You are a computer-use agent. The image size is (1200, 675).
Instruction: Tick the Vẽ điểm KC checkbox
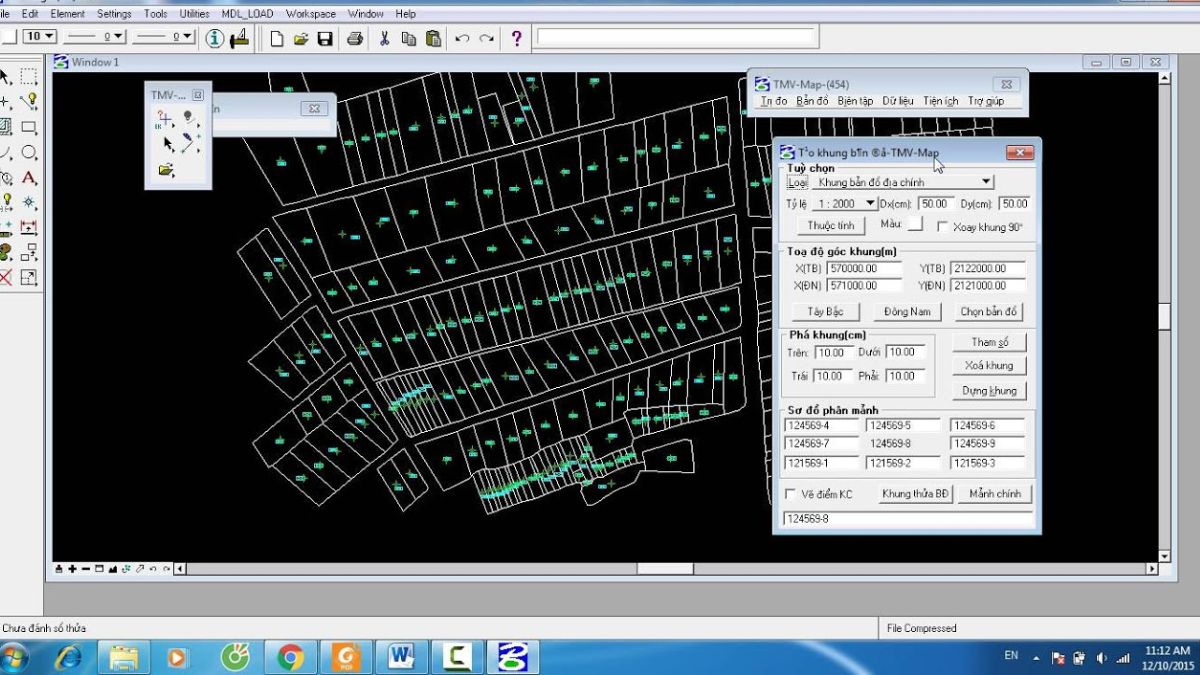pos(791,494)
